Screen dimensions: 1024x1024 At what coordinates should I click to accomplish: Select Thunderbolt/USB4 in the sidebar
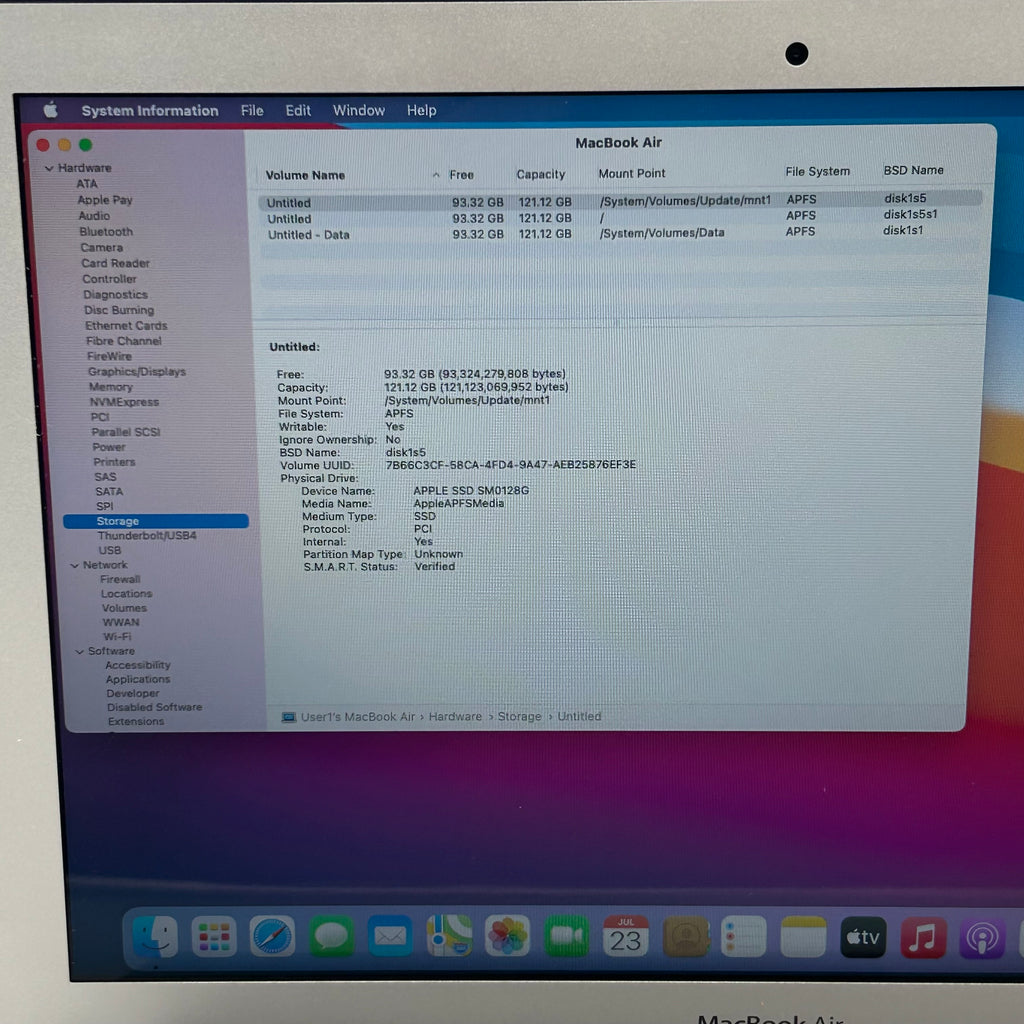coord(147,536)
